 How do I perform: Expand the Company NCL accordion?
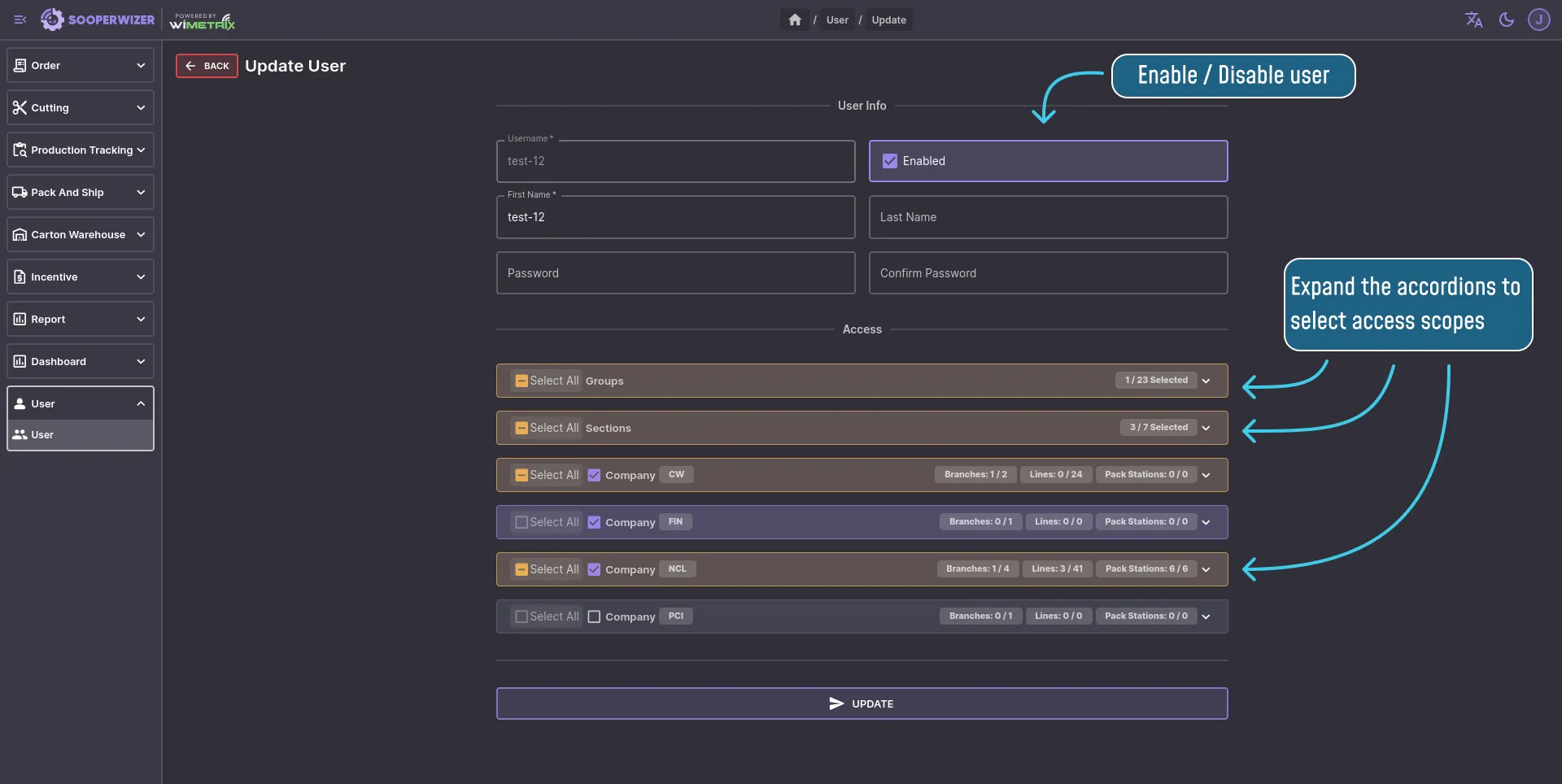1206,569
